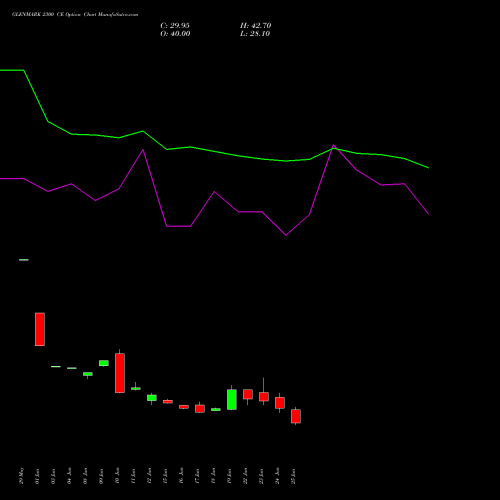Select the 19 Jun date label
Image resolution: width=500 pixels, height=500 pixels.
[229, 476]
